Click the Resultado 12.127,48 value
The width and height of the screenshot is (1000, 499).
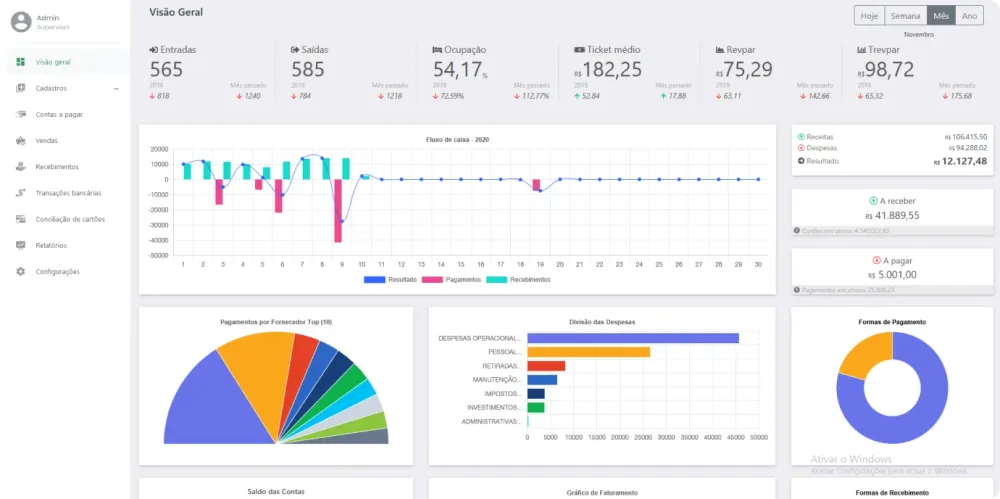(960, 161)
